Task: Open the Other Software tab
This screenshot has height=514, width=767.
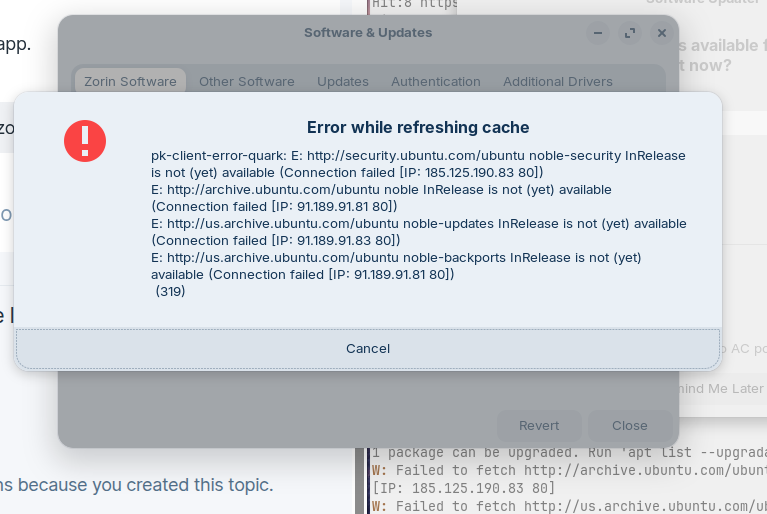Action: coord(247,82)
